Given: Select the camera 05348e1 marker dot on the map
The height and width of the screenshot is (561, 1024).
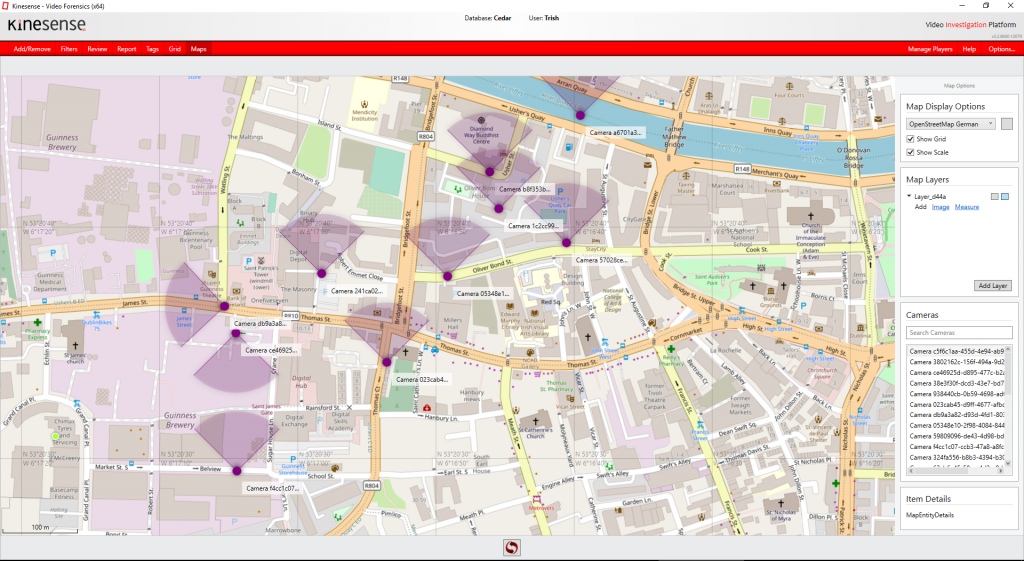Looking at the screenshot, I should point(447,276).
